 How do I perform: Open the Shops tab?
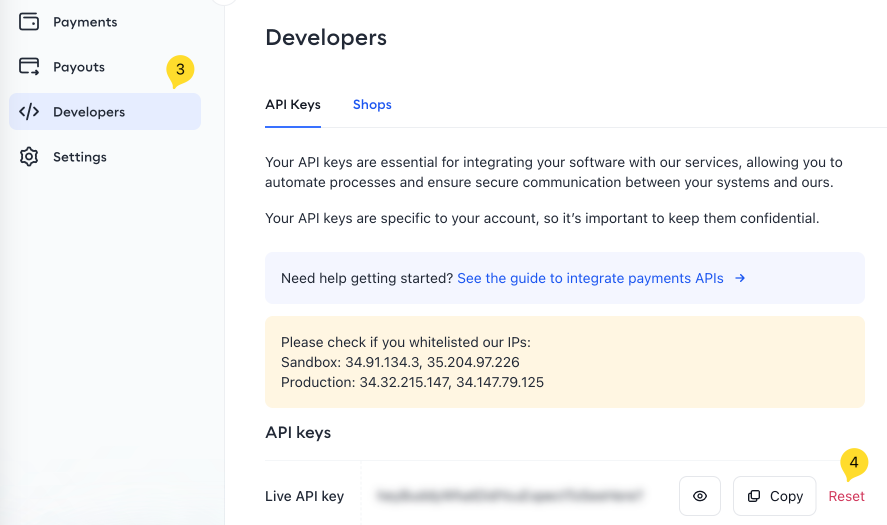click(372, 105)
